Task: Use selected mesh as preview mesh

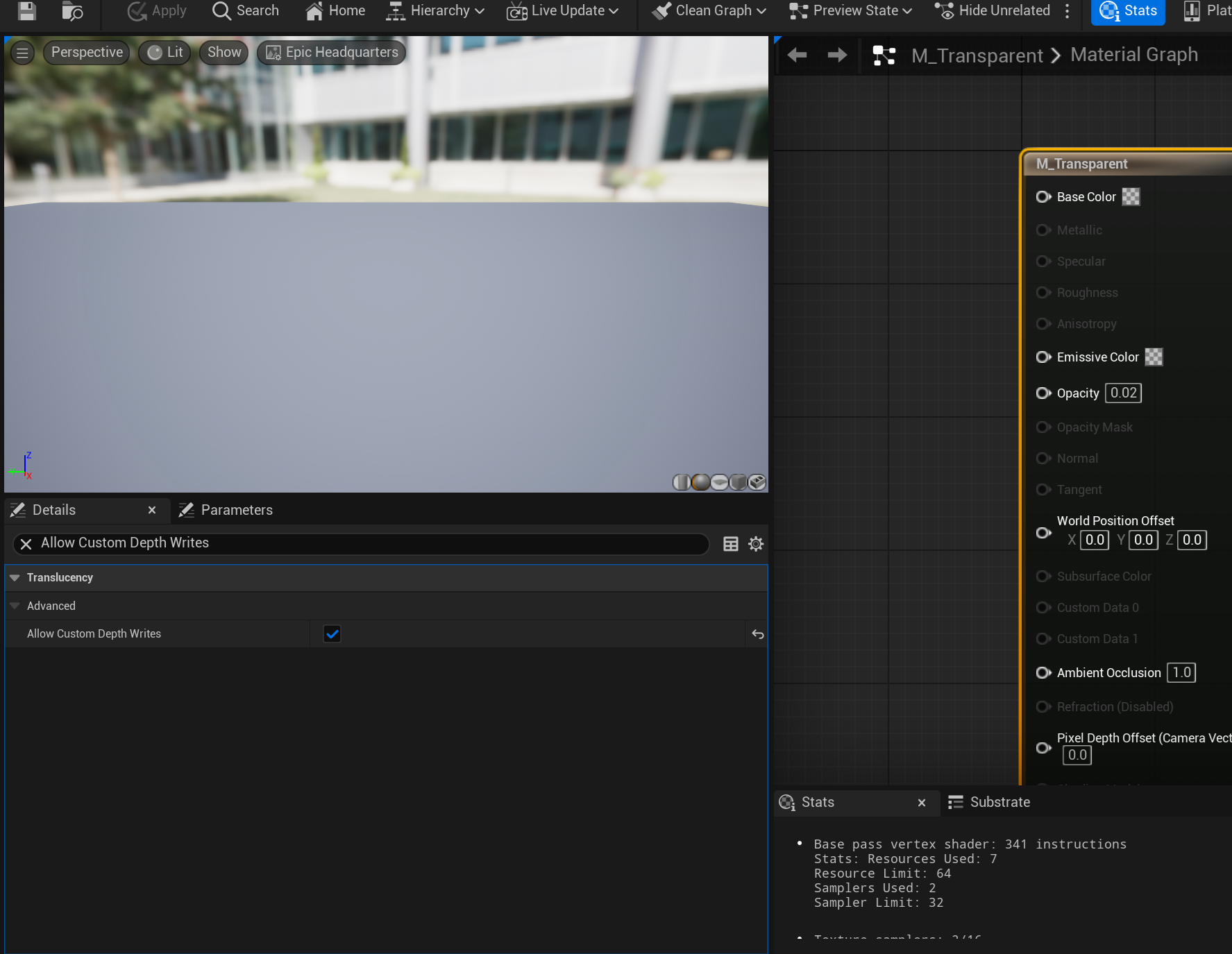Action: (x=757, y=482)
